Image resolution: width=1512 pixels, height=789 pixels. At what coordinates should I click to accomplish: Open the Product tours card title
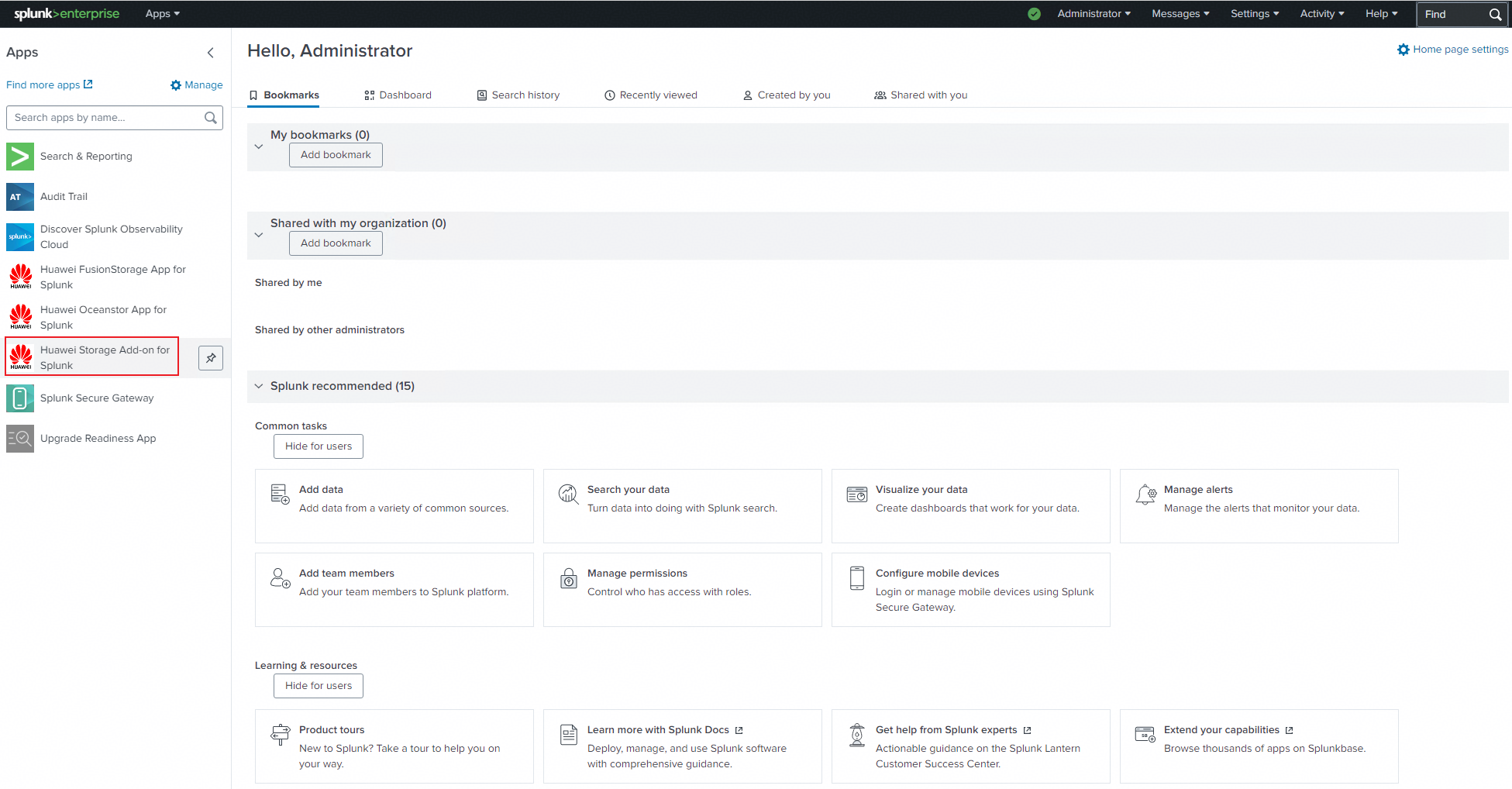[x=332, y=730]
